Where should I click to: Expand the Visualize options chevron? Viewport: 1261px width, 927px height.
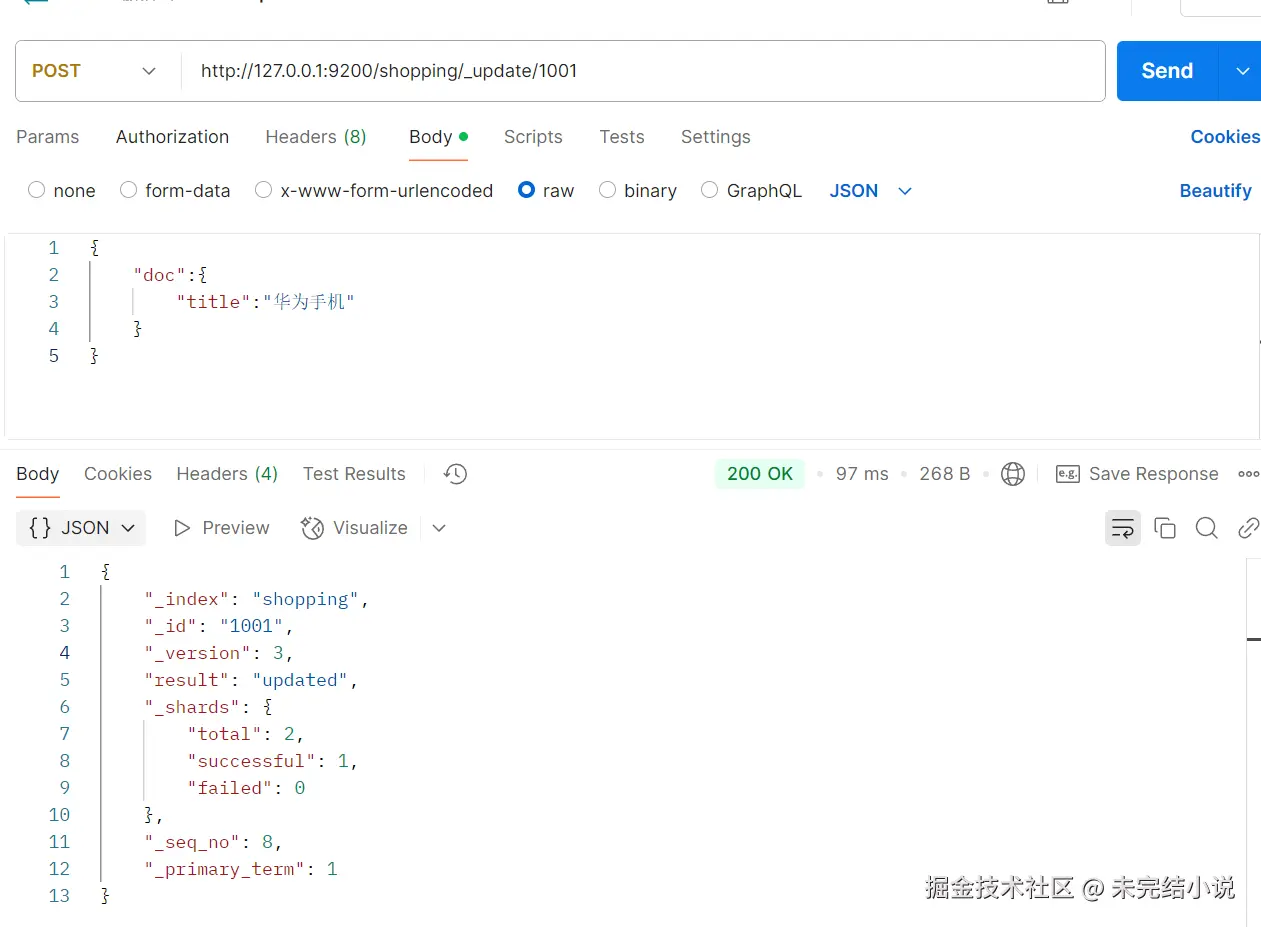point(438,528)
